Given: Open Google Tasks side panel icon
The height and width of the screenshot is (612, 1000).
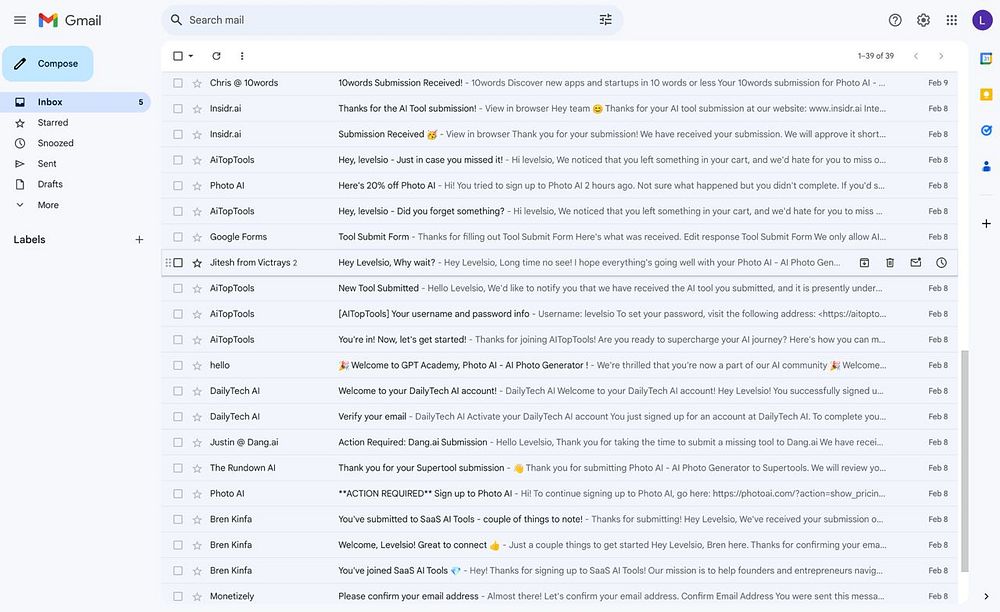Looking at the screenshot, I should tap(986, 131).
